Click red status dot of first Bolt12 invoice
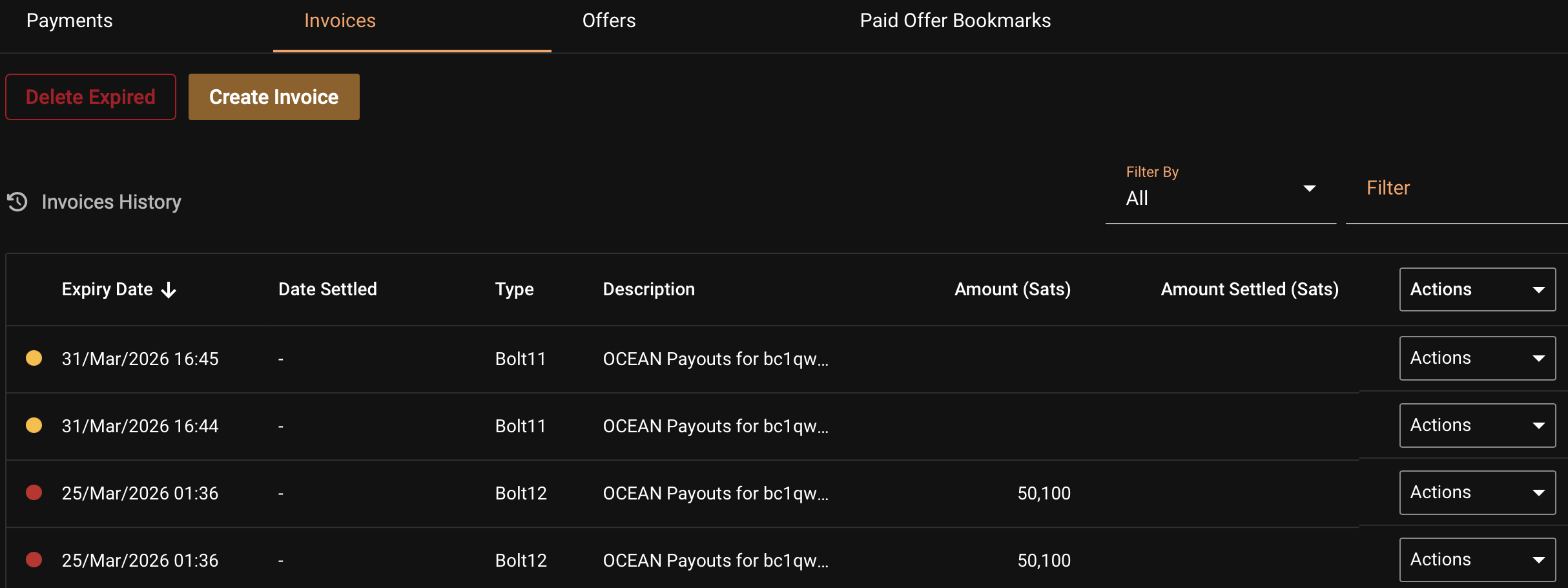The width and height of the screenshot is (1568, 588). [x=34, y=492]
